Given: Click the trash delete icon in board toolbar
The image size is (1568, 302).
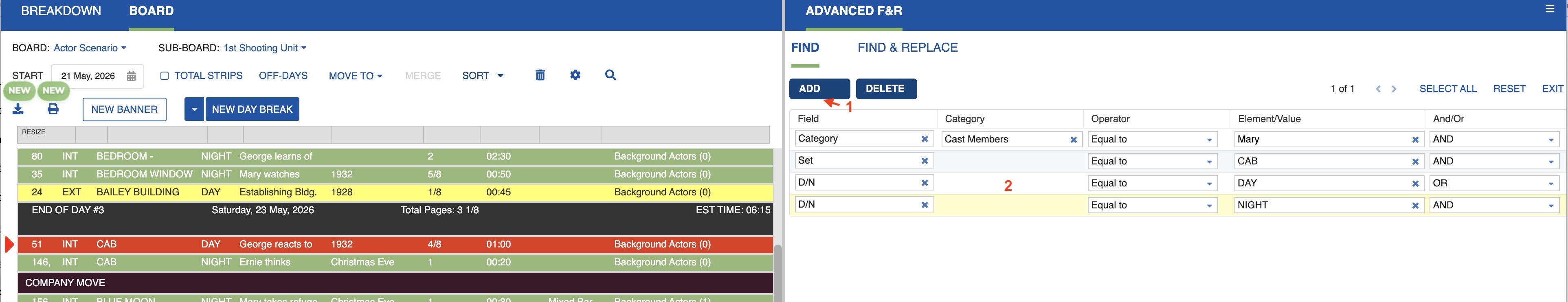Looking at the screenshot, I should click(x=540, y=75).
